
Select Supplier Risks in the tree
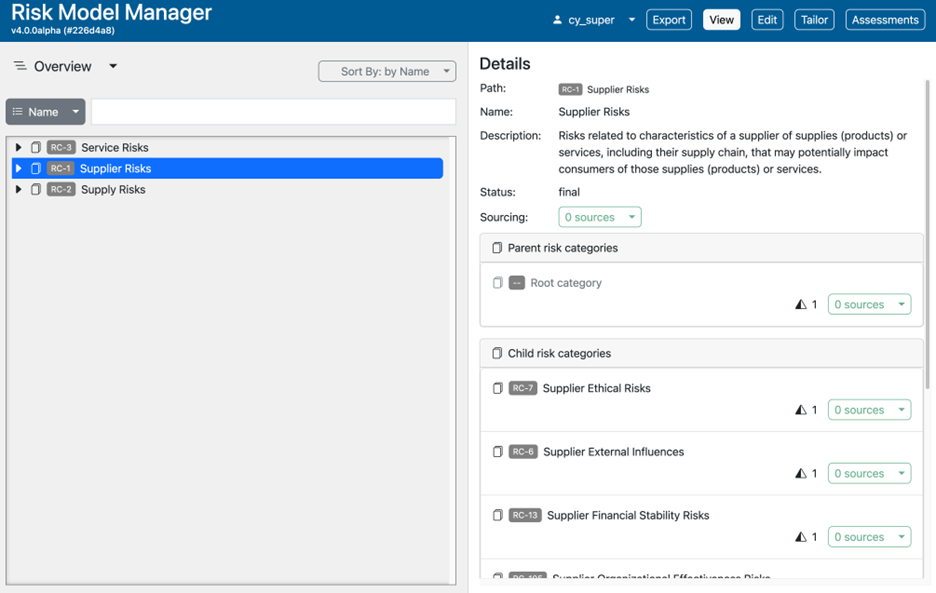(x=115, y=168)
